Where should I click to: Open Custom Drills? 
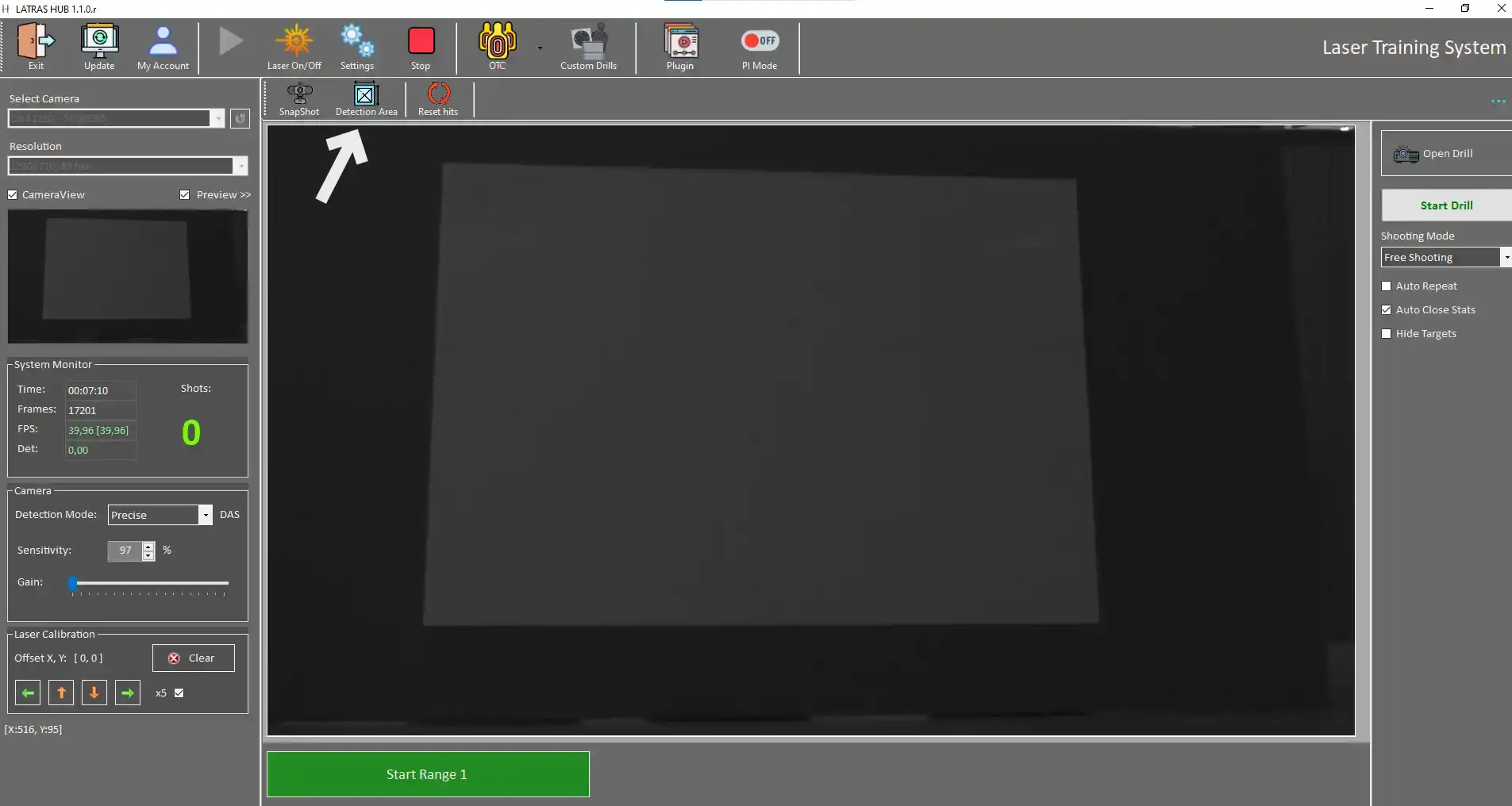click(x=588, y=41)
